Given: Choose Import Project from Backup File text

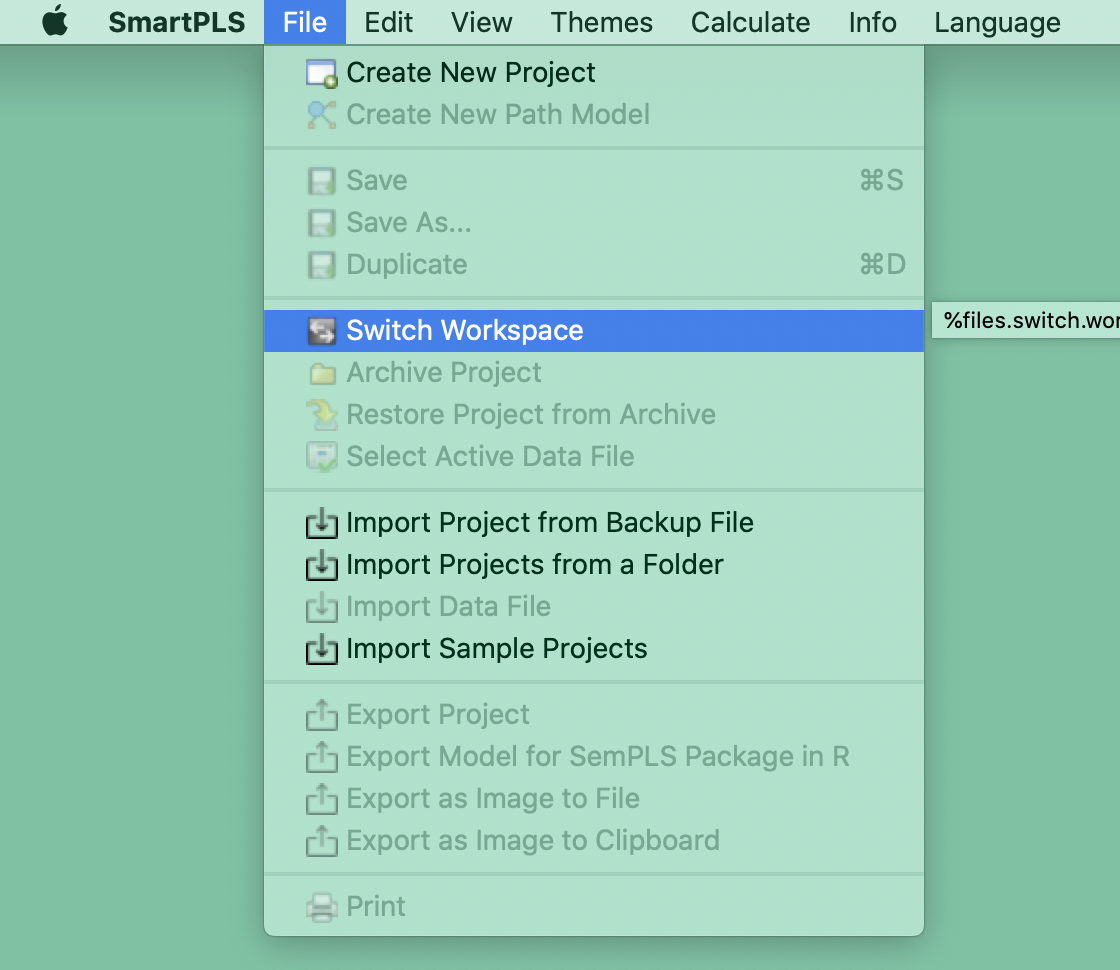Looking at the screenshot, I should [549, 523].
